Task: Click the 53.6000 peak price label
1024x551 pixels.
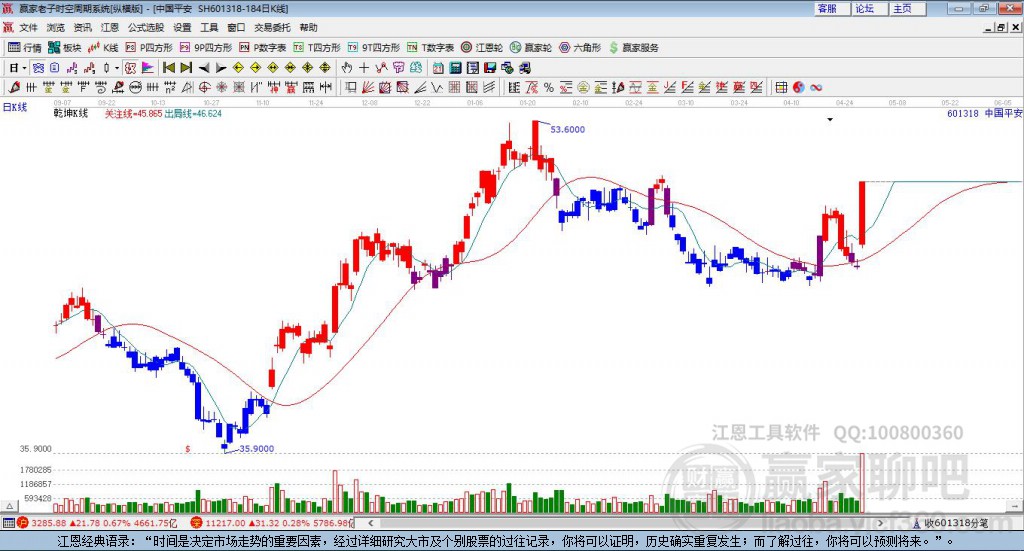Action: coord(567,130)
